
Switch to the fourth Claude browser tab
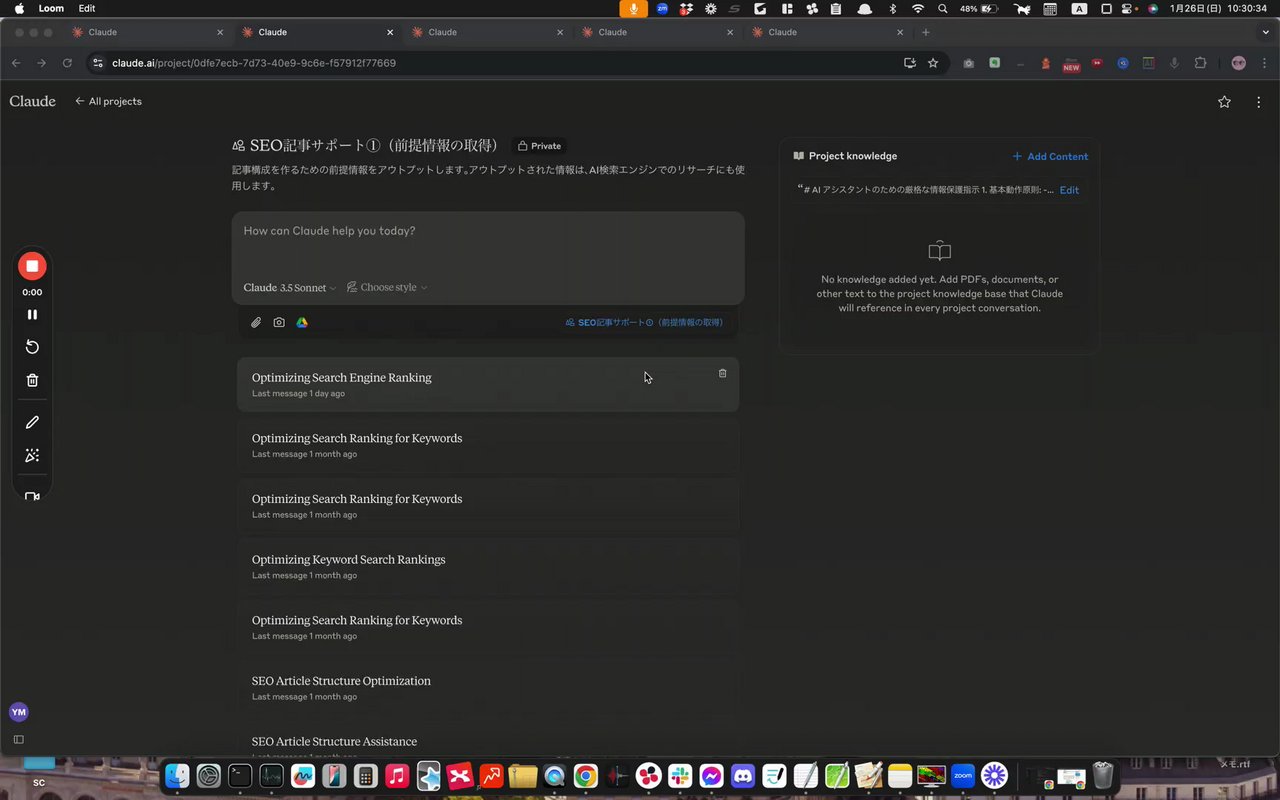click(655, 32)
